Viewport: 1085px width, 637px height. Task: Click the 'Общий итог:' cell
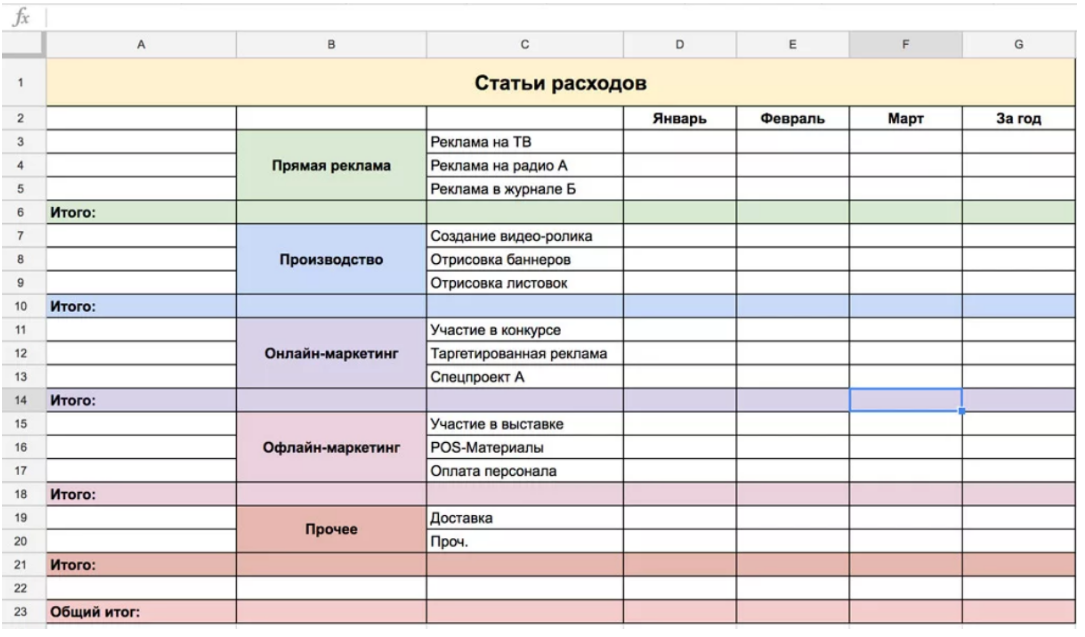141,612
